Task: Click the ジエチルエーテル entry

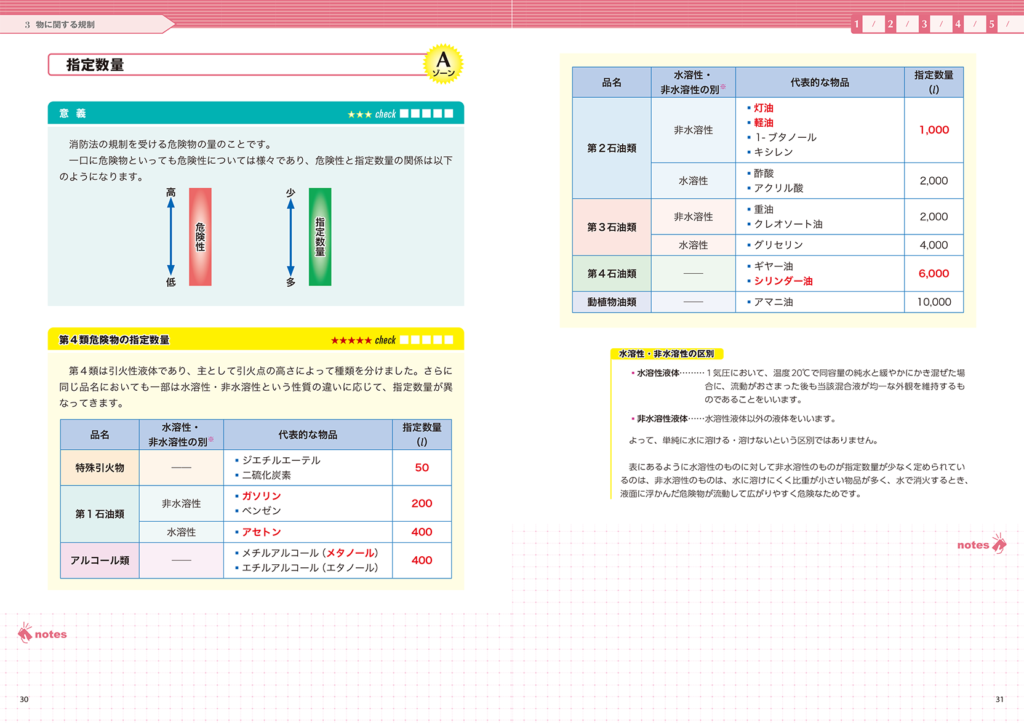Action: 281,460
